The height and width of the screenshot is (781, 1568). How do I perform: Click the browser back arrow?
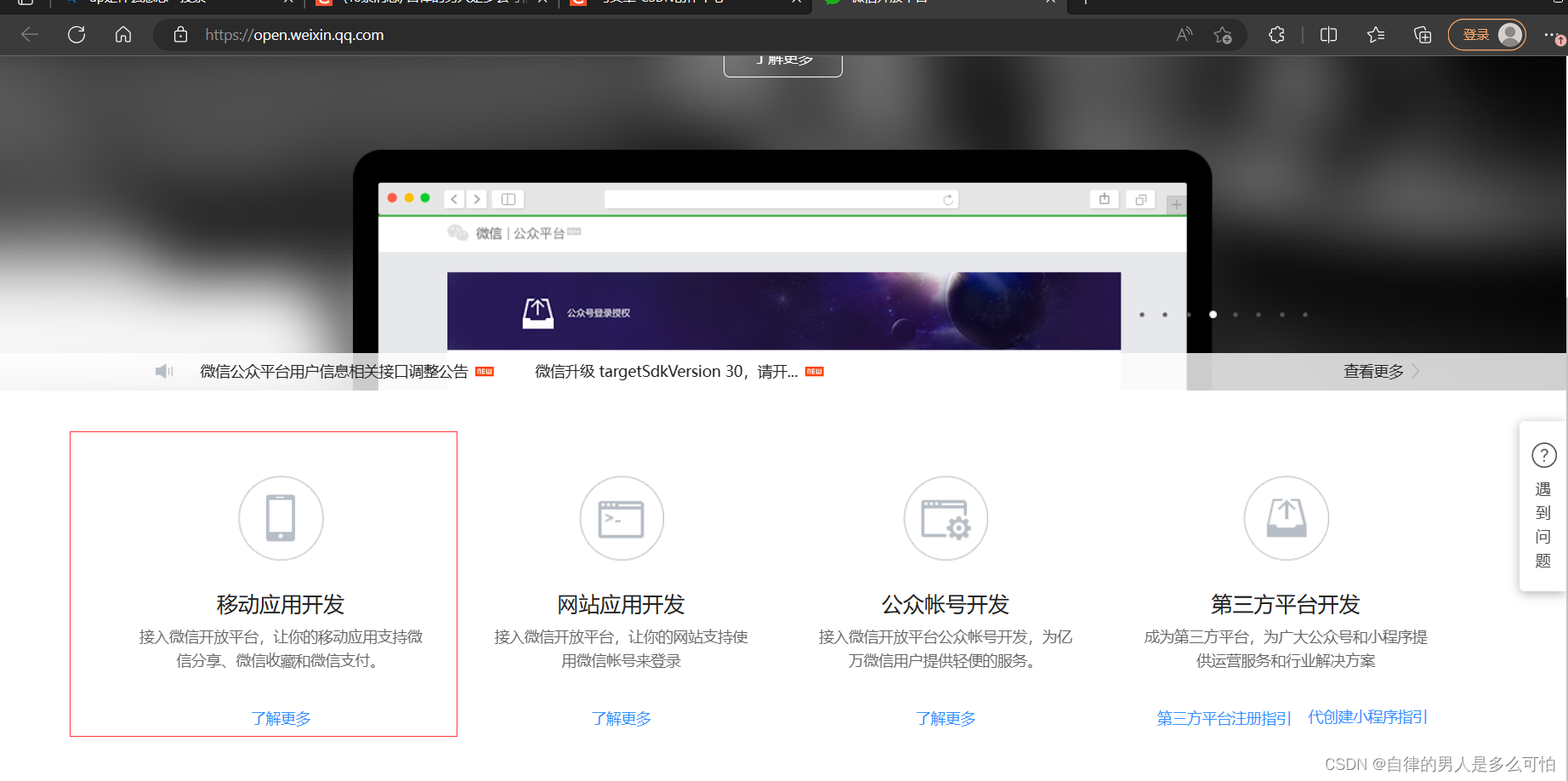(x=30, y=35)
